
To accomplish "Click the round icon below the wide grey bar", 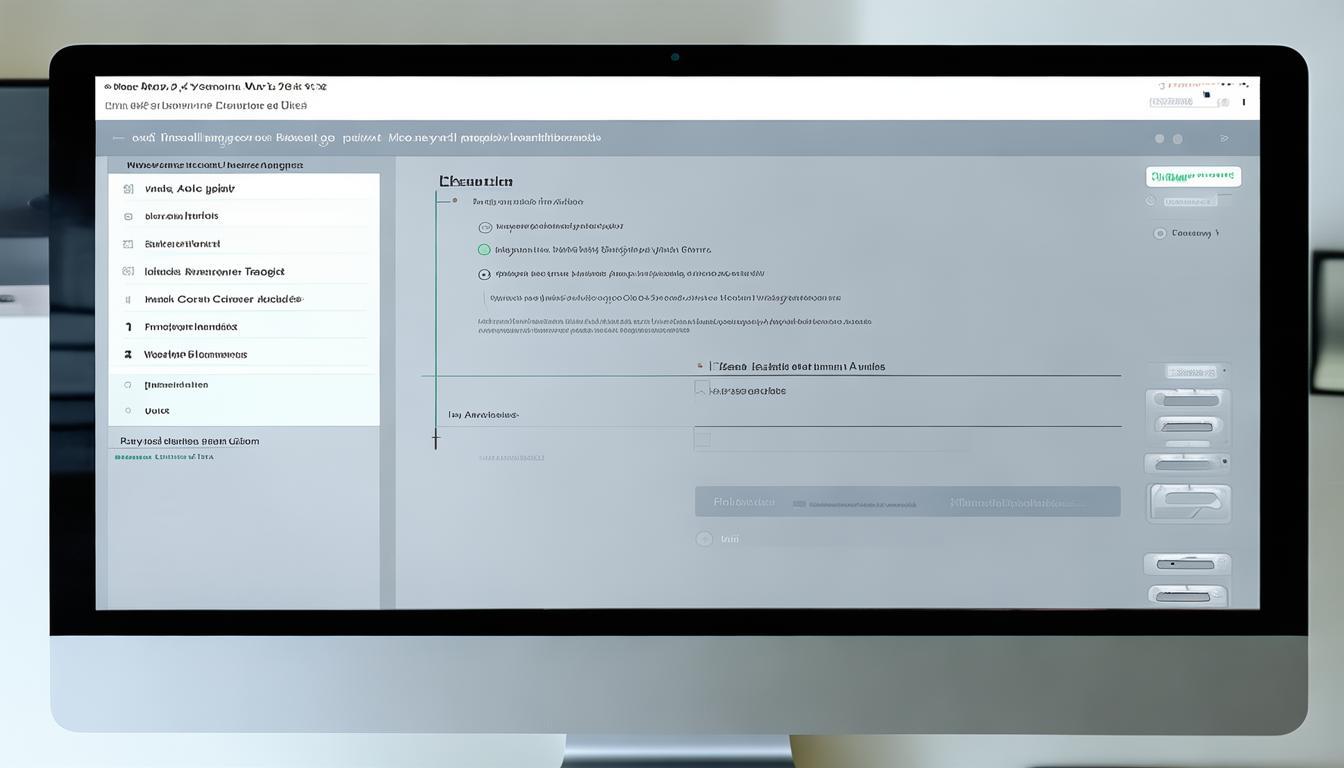I will (704, 539).
